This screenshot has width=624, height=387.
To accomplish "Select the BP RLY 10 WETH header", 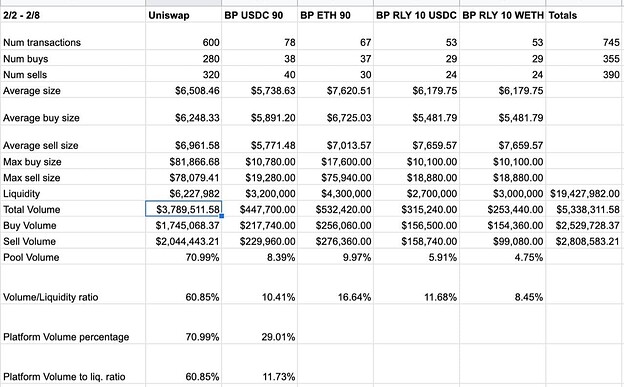I will click(503, 15).
